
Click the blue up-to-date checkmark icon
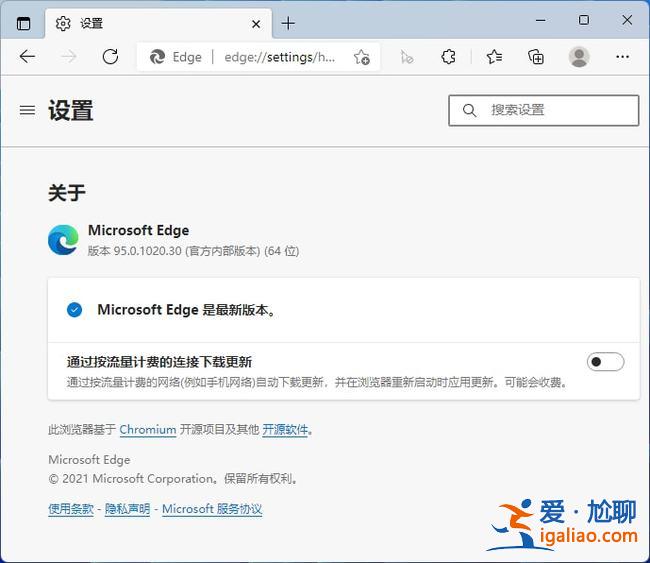pos(75,310)
